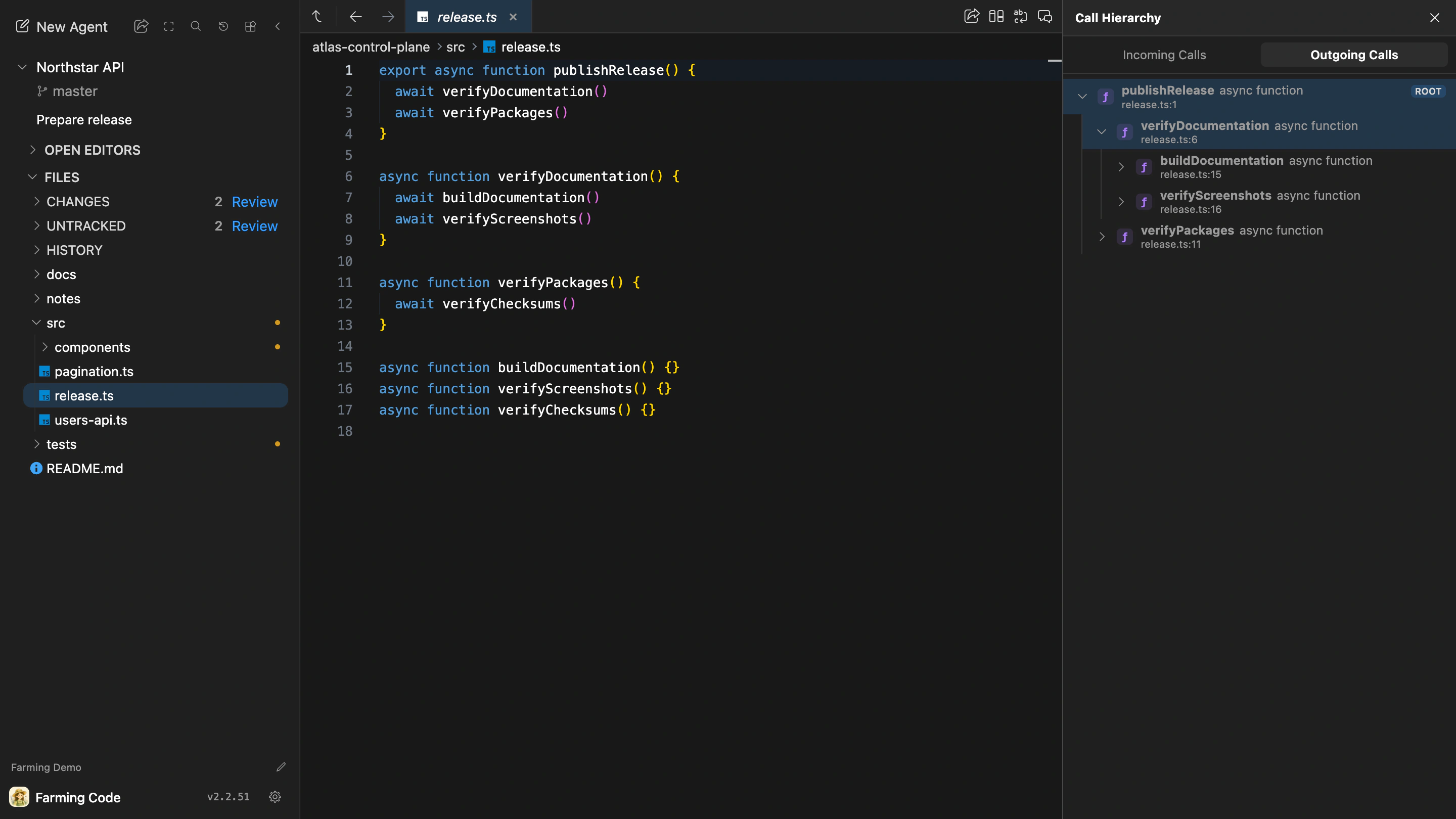This screenshot has width=1456, height=819.
Task: Click the find and replace icon in the editor toolbar
Action: (1021, 16)
